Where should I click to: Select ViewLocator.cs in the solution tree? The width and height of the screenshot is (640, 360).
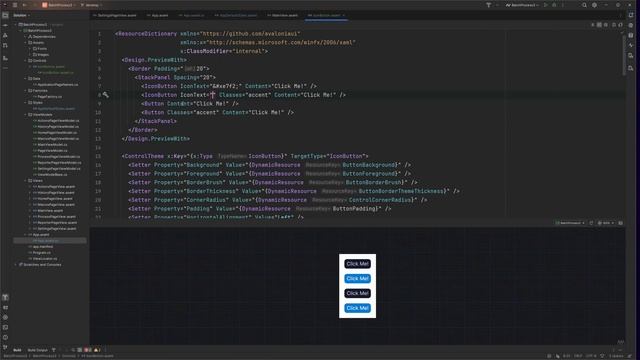click(x=45, y=259)
